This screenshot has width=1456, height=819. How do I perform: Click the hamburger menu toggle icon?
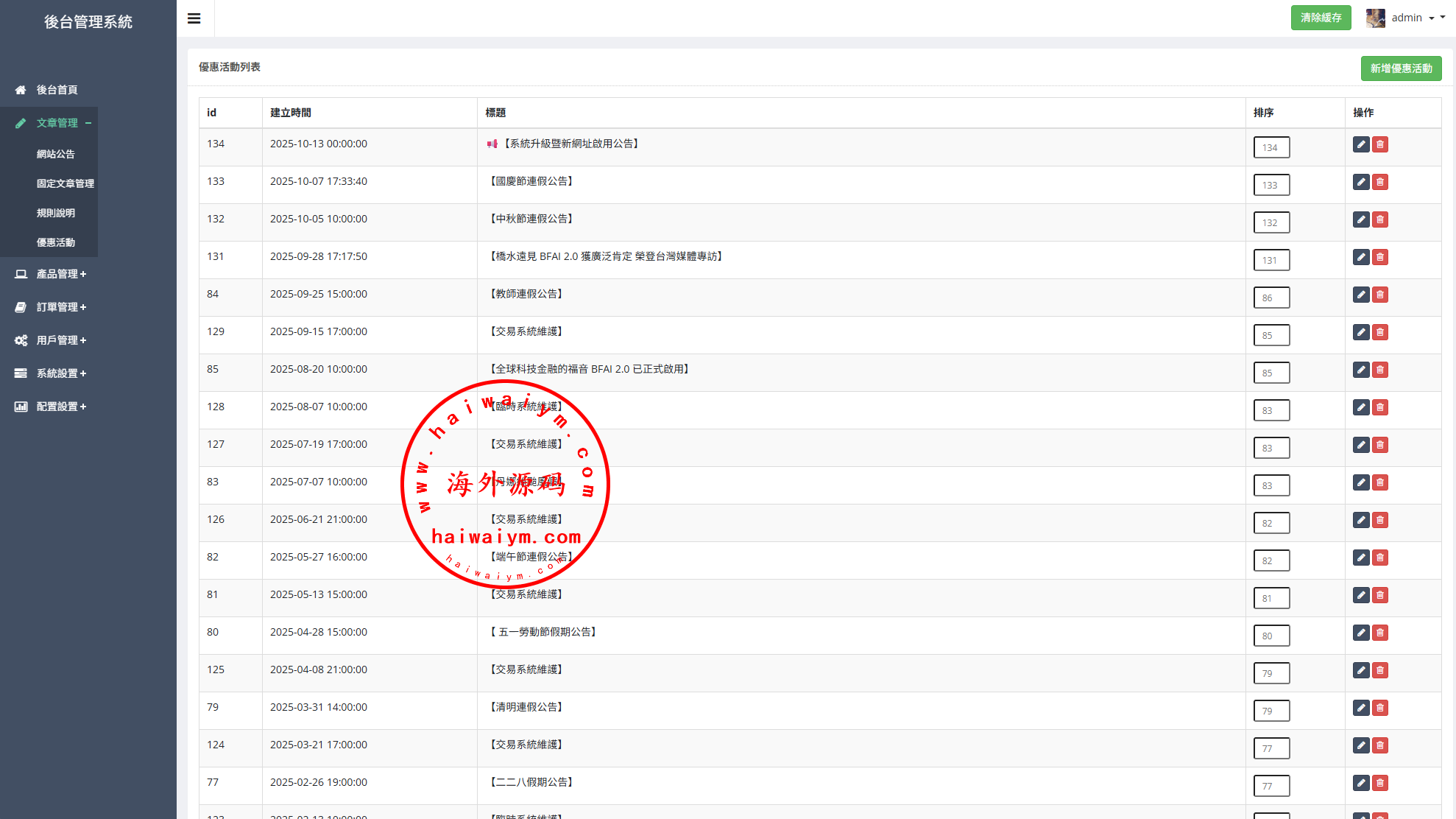pos(194,18)
